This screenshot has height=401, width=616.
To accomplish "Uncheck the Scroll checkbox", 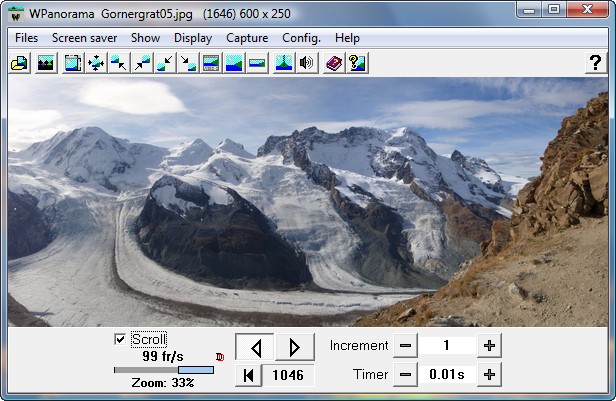I will (121, 339).
